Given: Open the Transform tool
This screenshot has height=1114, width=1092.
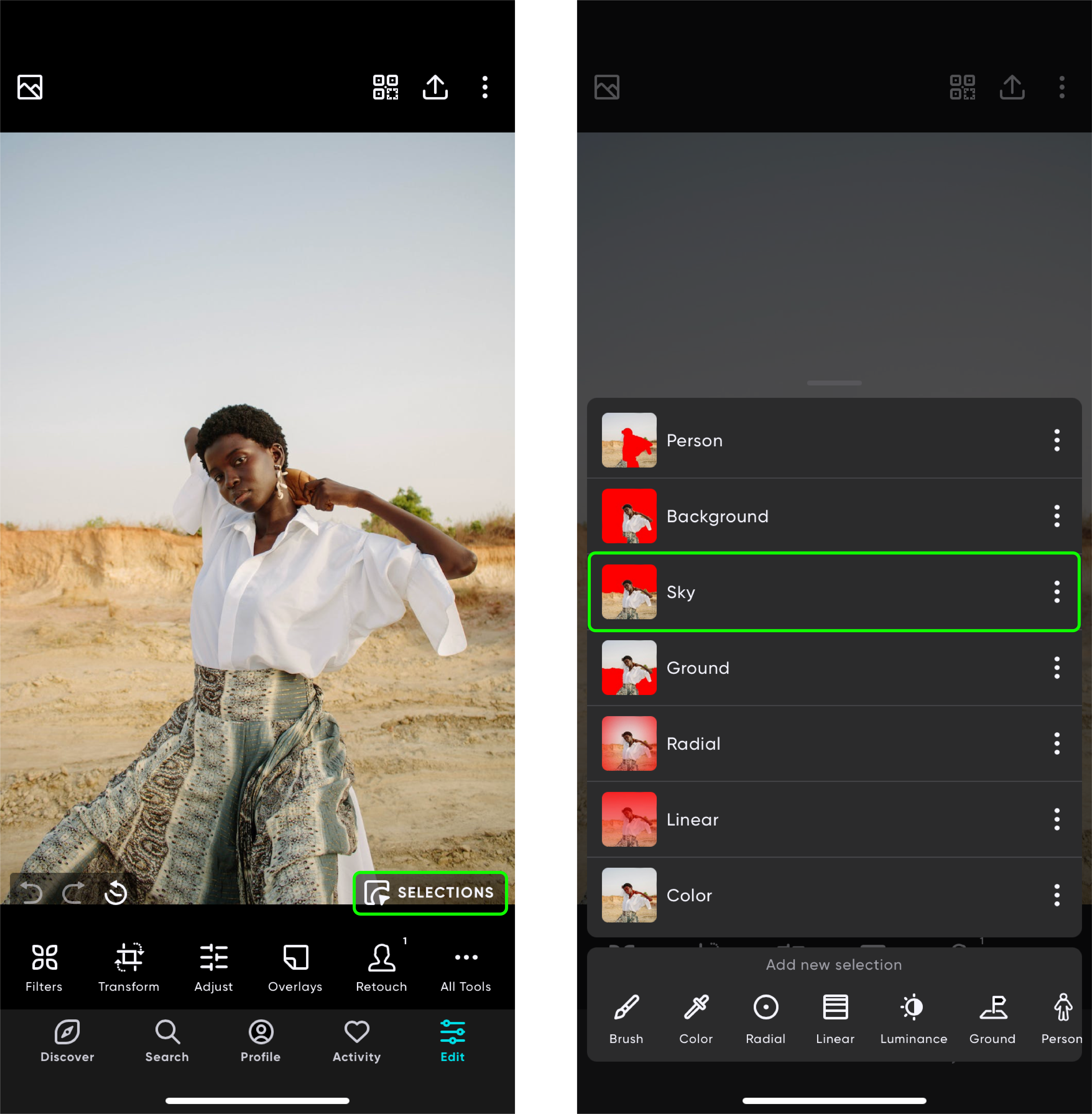Looking at the screenshot, I should (x=129, y=968).
